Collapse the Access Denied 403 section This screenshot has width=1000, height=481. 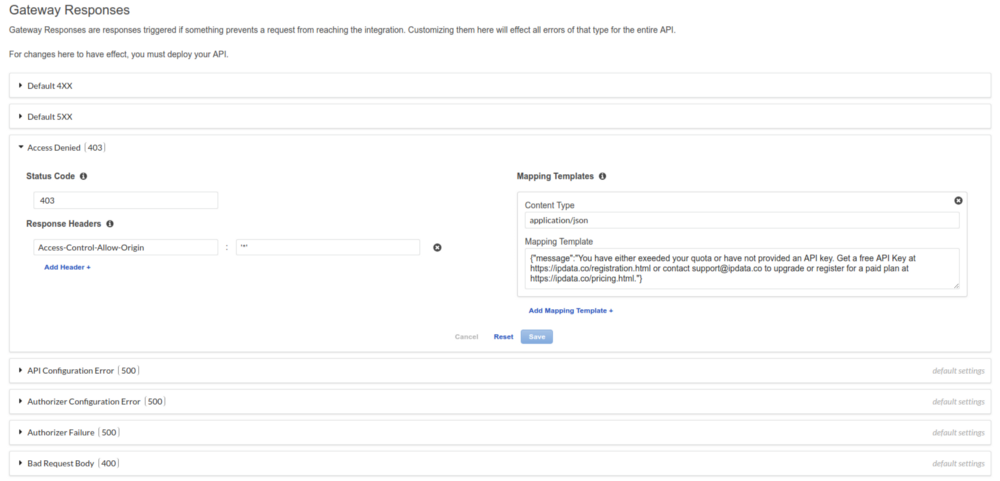62,147
